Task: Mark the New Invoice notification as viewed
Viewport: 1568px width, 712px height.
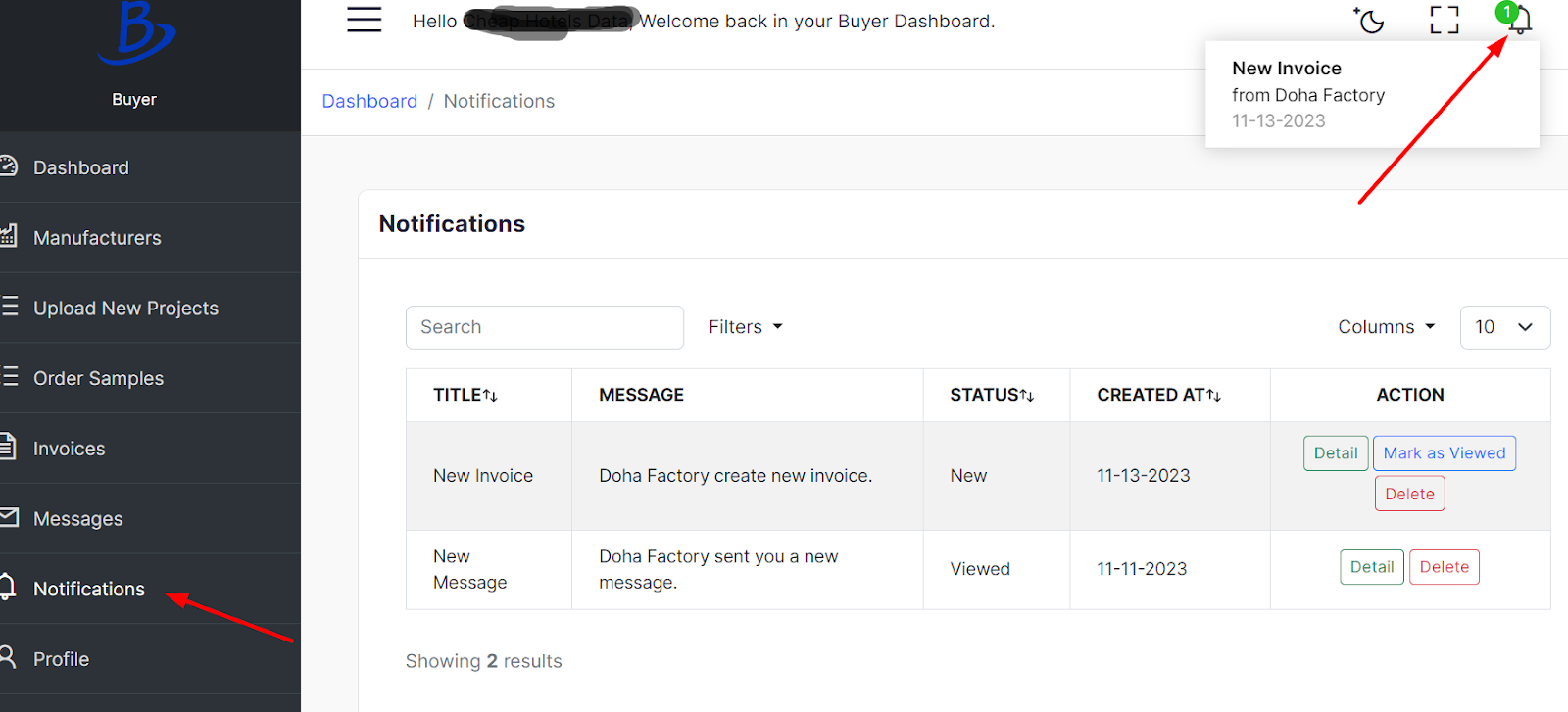Action: (x=1444, y=453)
